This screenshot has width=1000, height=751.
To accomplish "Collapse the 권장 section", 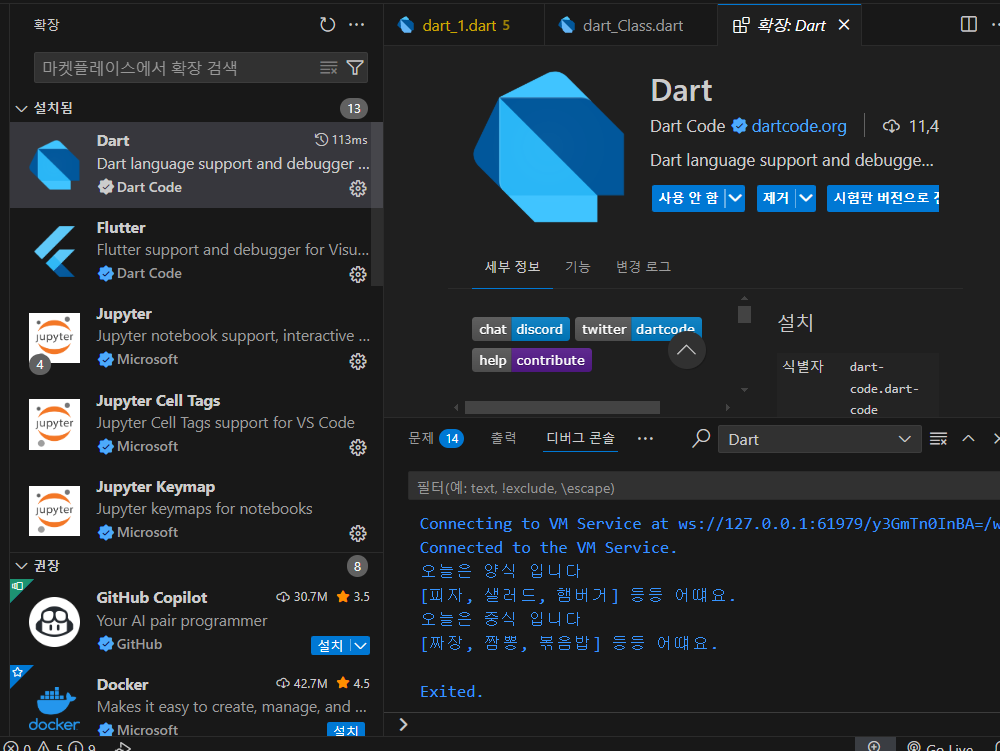I will pos(21,566).
